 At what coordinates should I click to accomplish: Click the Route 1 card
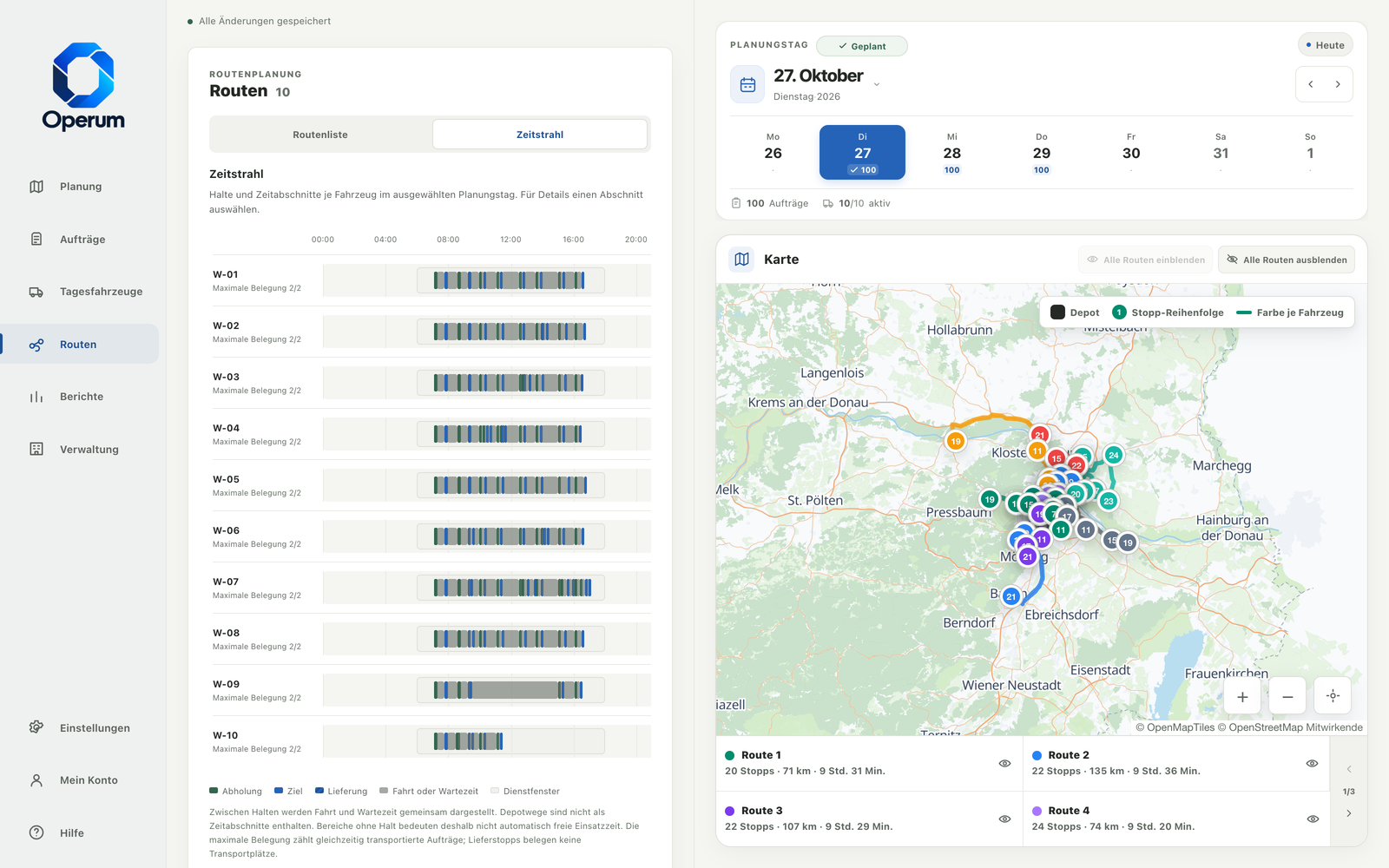click(x=869, y=764)
